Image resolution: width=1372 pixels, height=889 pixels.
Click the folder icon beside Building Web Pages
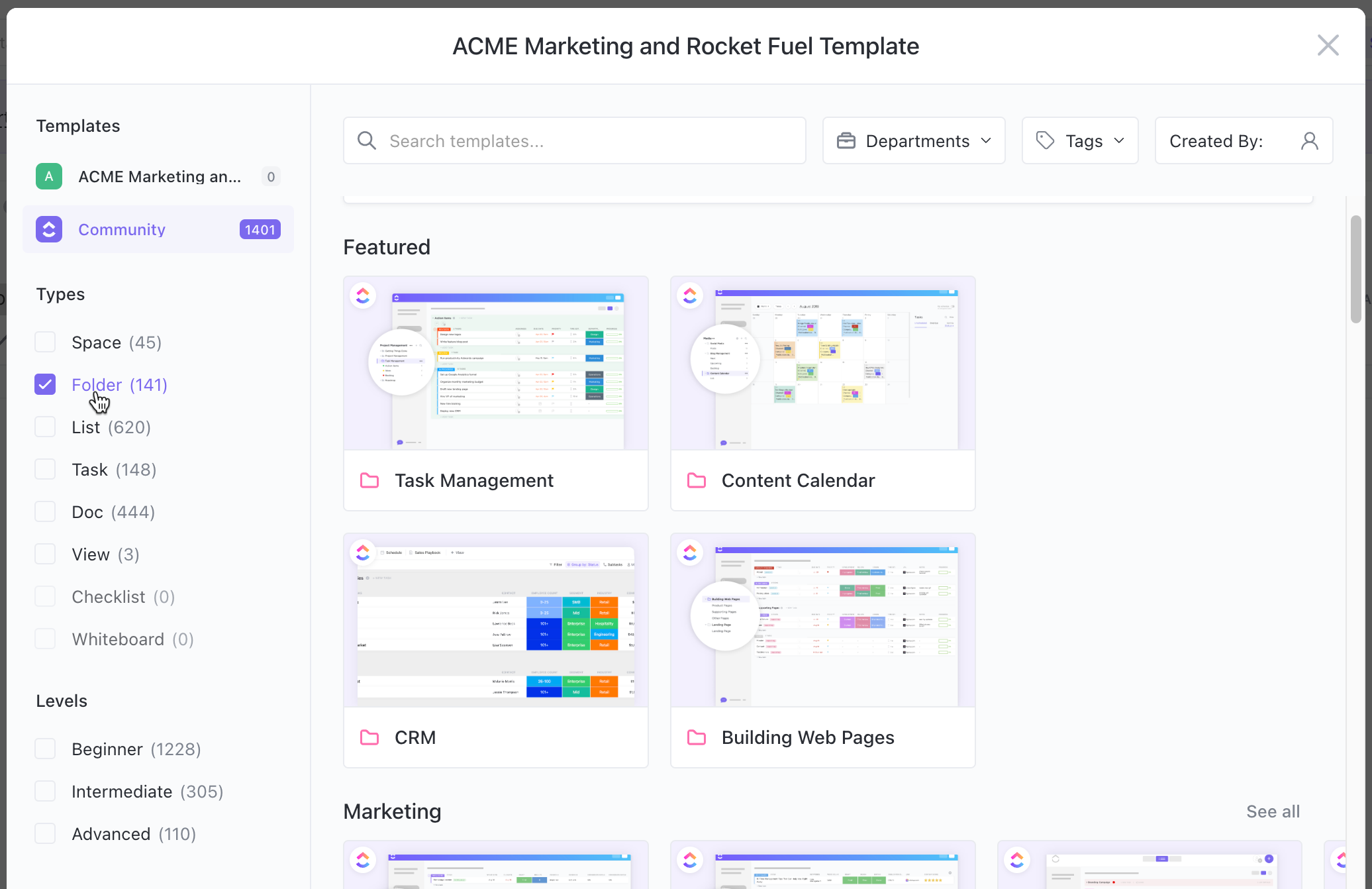point(697,737)
